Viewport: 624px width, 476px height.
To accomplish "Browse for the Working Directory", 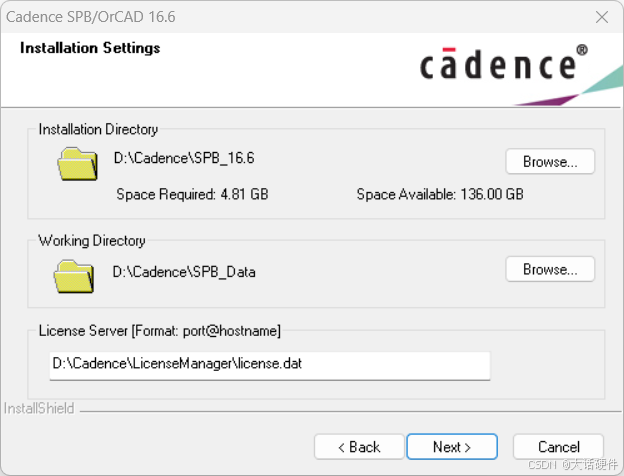I will point(550,269).
